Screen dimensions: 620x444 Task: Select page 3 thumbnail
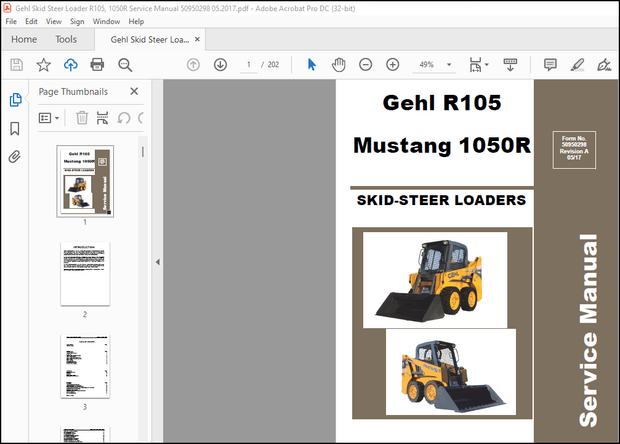point(85,366)
